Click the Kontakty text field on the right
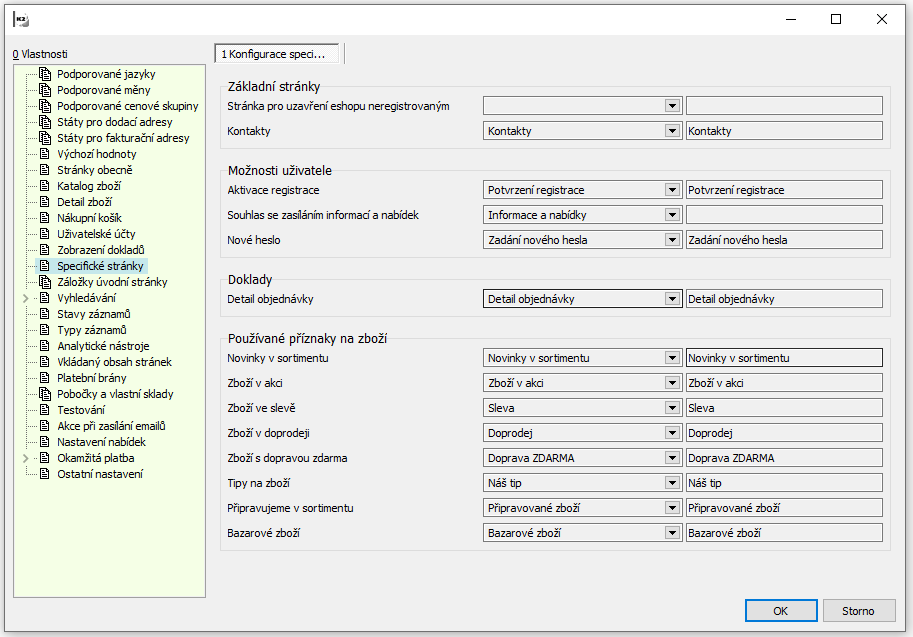The width and height of the screenshot is (913, 637). 784,131
